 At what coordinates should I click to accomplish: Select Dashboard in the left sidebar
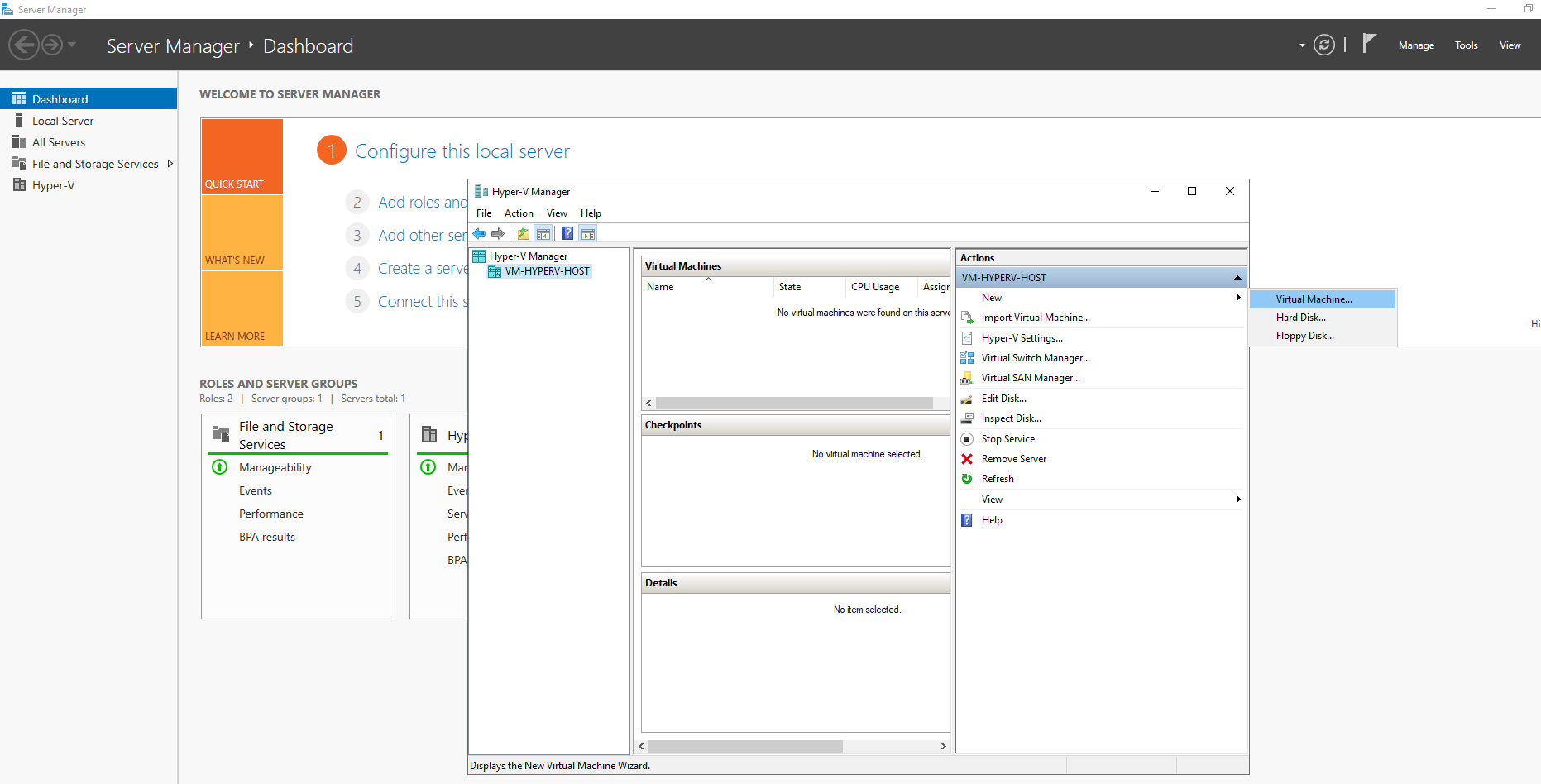tap(89, 99)
